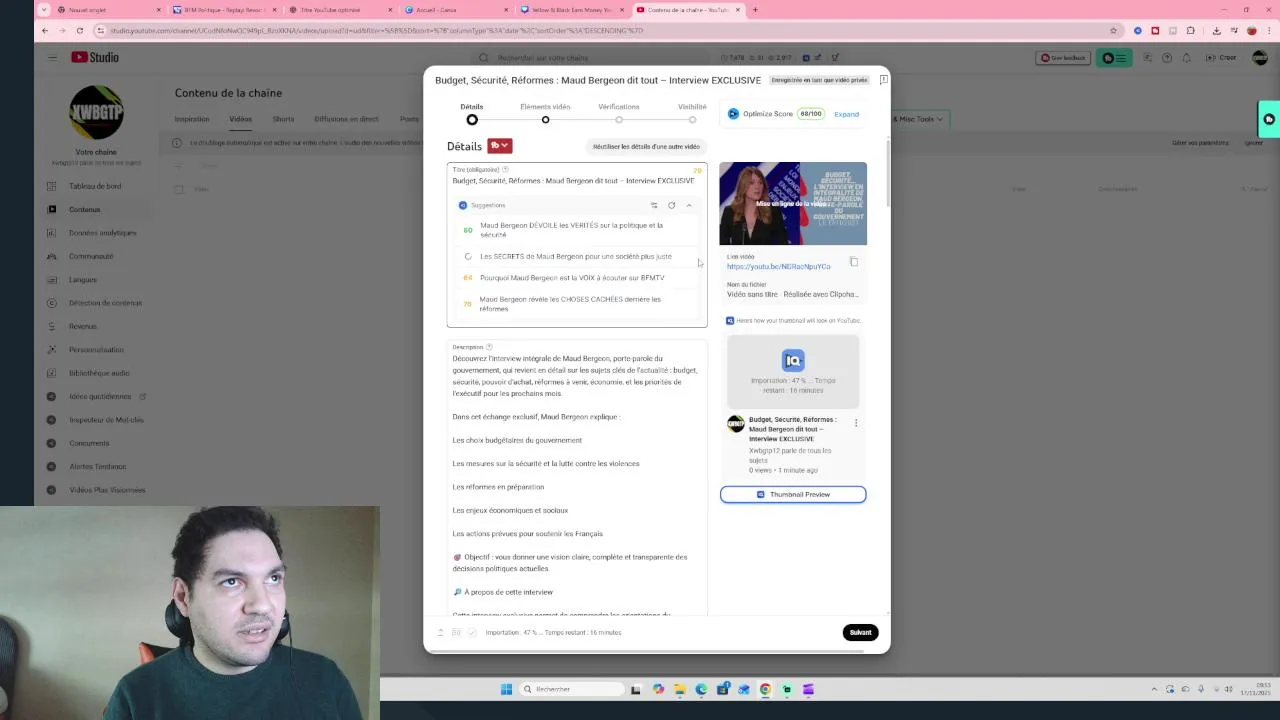Select suggestion 'Les SECRETS de Maud Bergeon'
The height and width of the screenshot is (720, 1280).
click(x=576, y=256)
